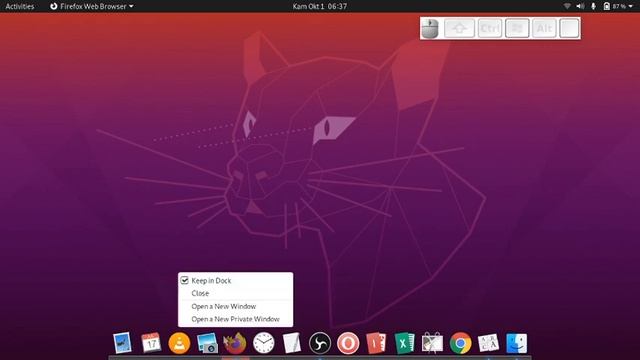This screenshot has width=640, height=360.
Task: Open the Font Book character icon
Action: pos(489,343)
